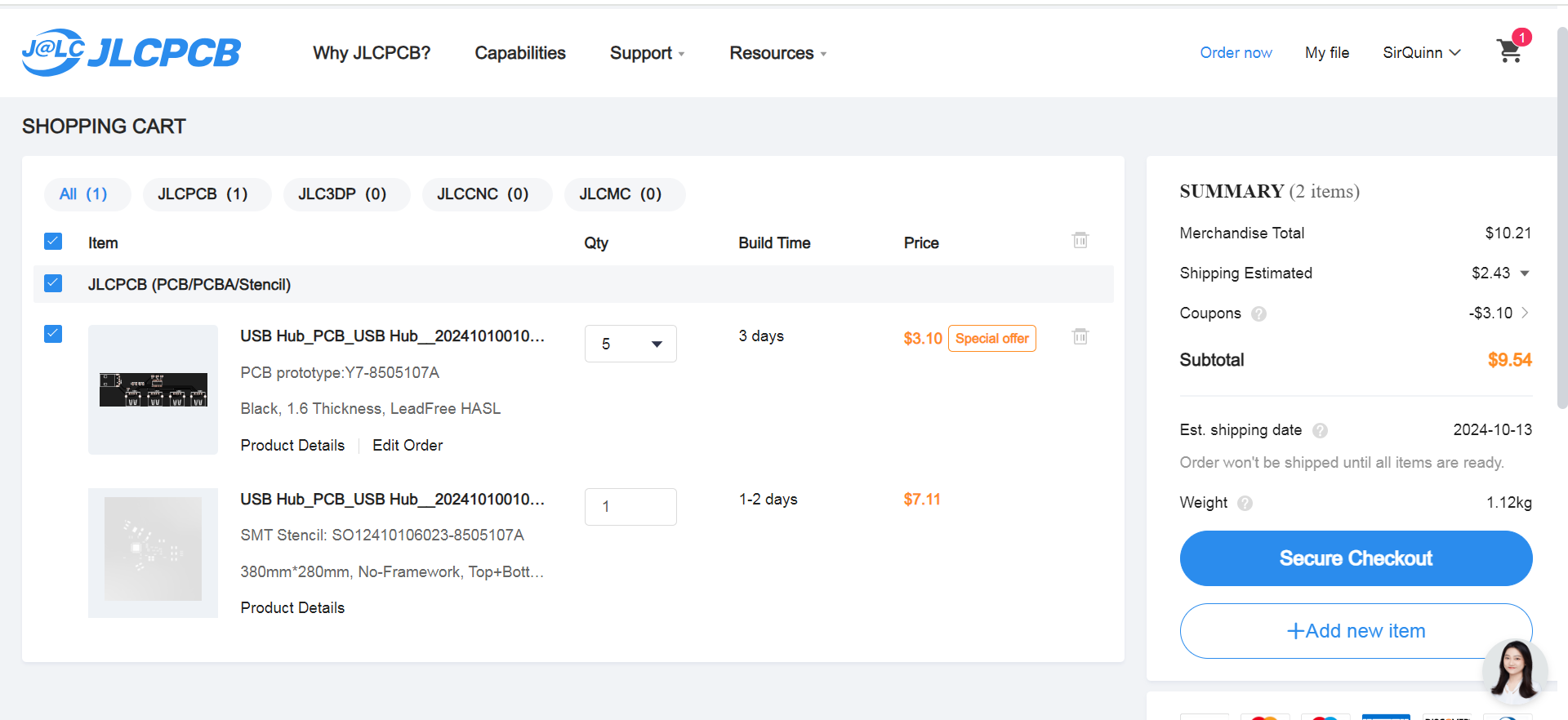
Task: Delete the USB Hub PCB prototype item
Action: (1080, 336)
